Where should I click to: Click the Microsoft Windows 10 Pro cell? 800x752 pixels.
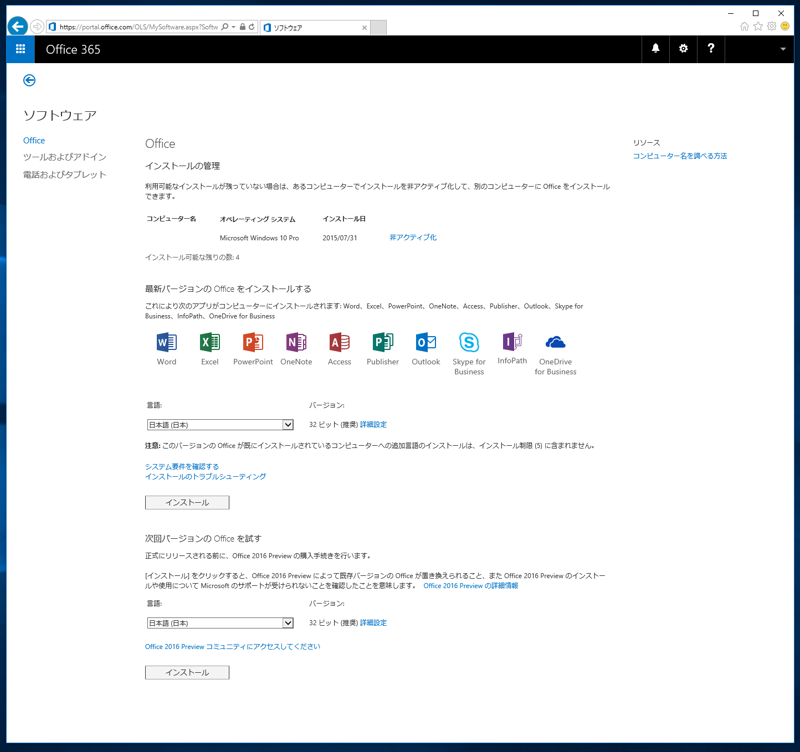click(x=259, y=238)
